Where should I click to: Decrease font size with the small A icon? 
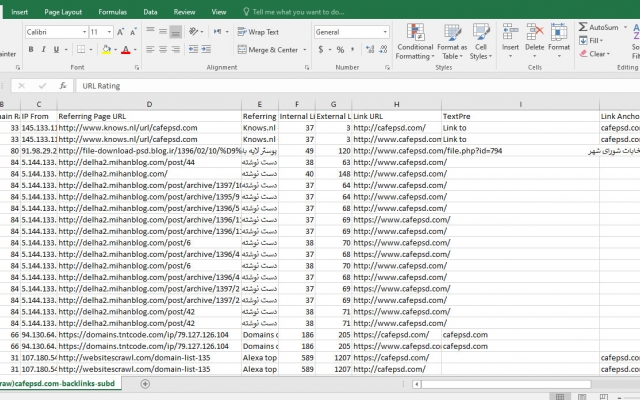pyautogui.click(x=133, y=32)
